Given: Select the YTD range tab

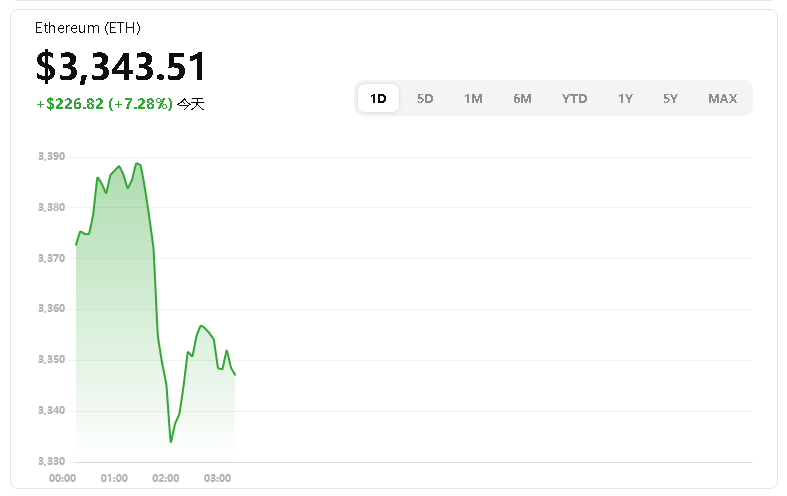Looking at the screenshot, I should pyautogui.click(x=574, y=98).
